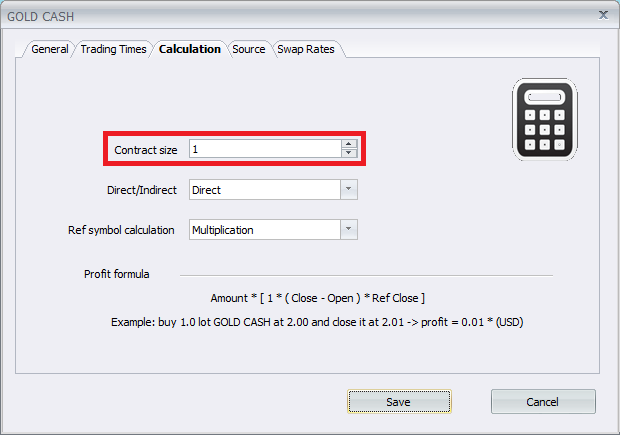Click the Amount formula text line
This screenshot has width=620, height=435.
click(318, 298)
